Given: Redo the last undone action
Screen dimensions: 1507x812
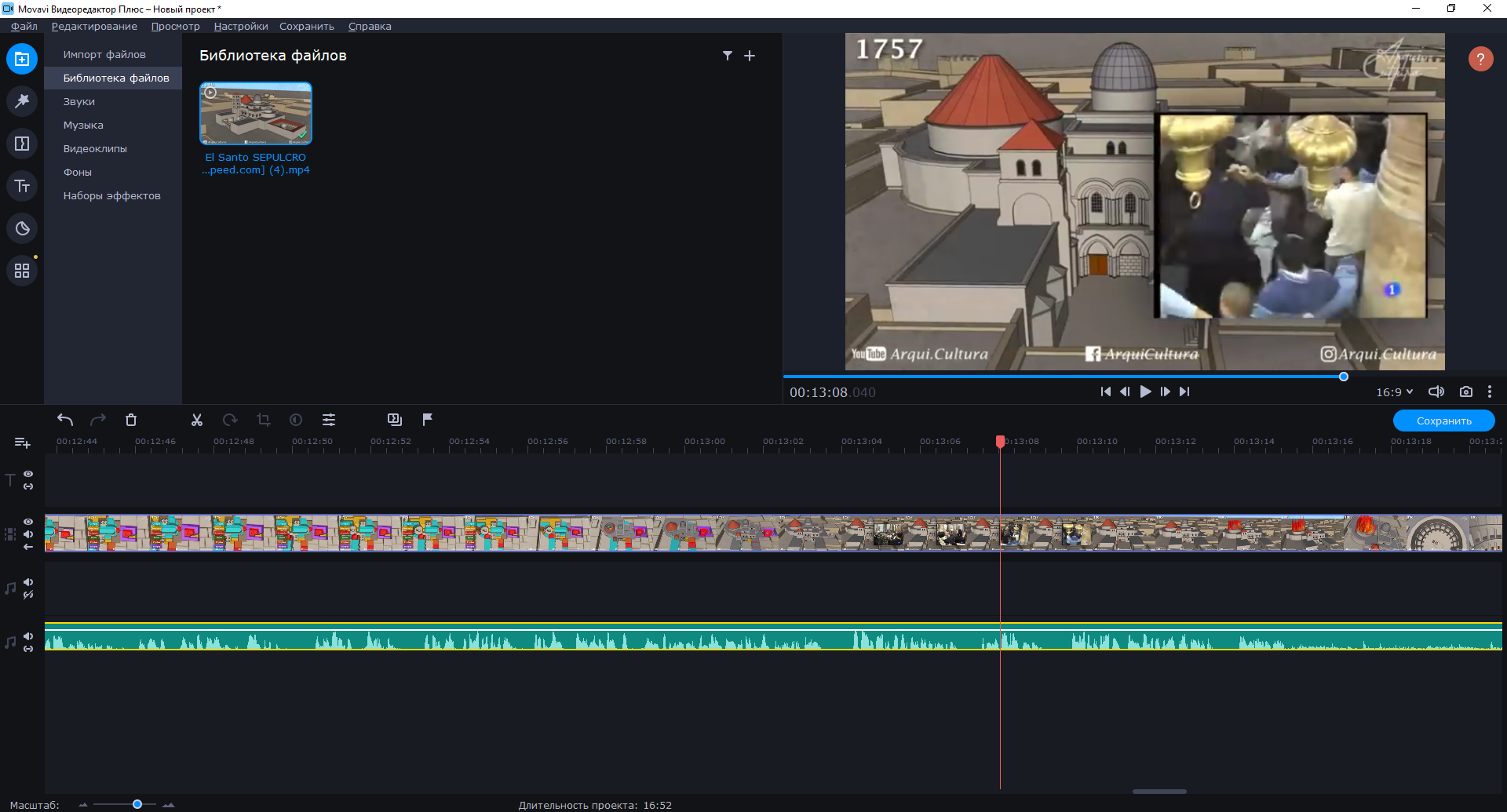Looking at the screenshot, I should click(98, 420).
